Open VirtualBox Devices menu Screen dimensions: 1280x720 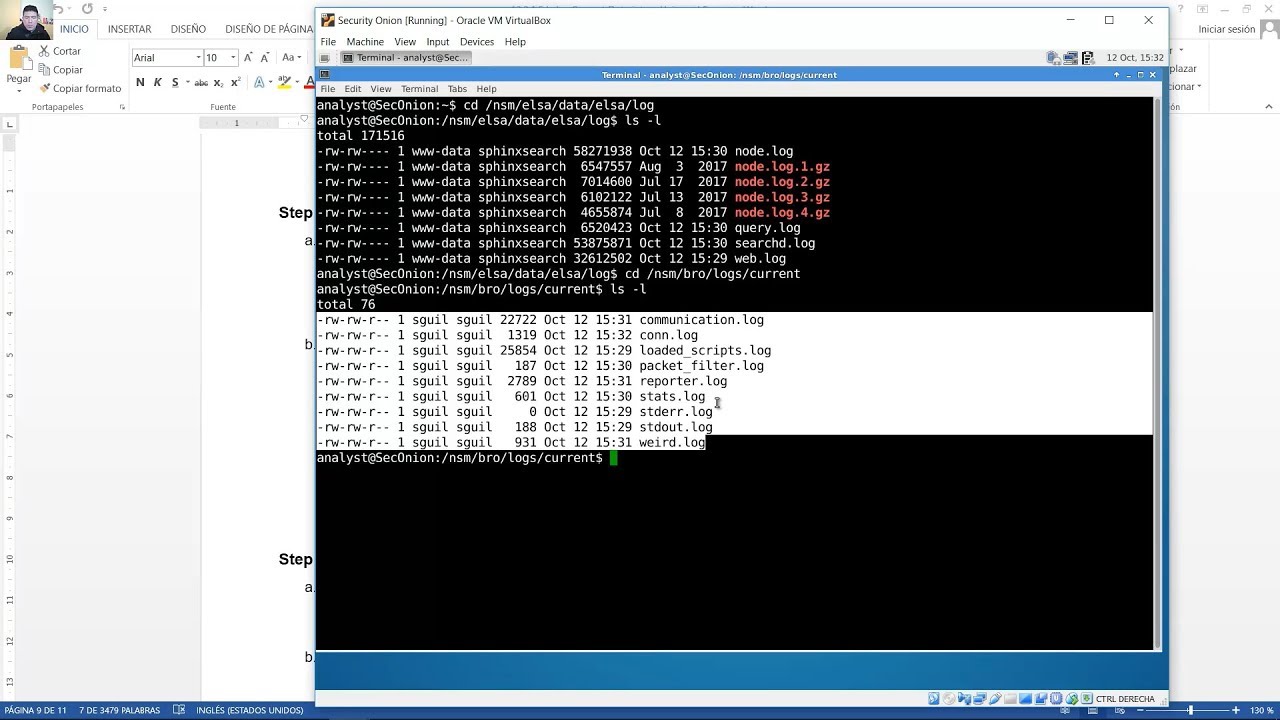(x=477, y=42)
